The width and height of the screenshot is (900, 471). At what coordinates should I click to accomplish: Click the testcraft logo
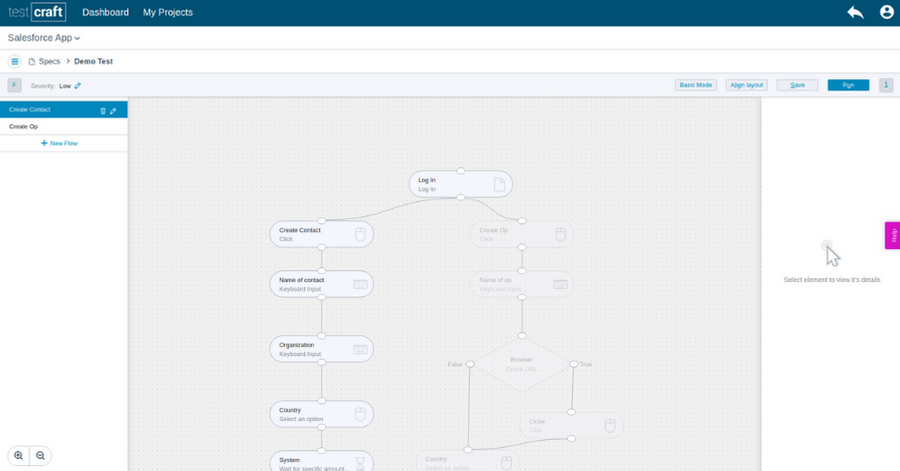click(x=37, y=12)
